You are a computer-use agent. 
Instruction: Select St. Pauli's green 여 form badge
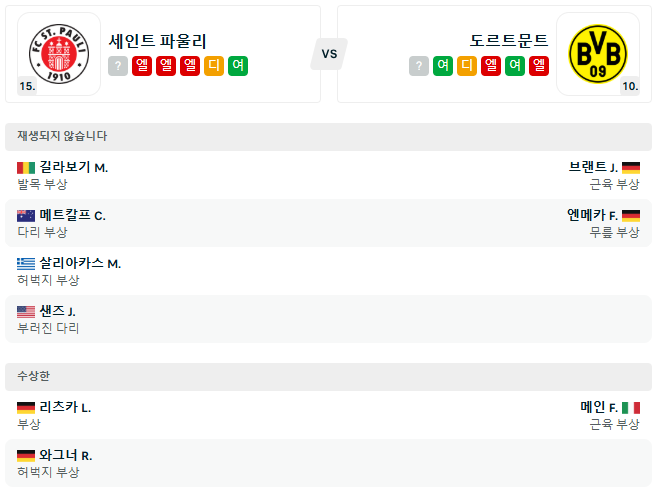click(x=238, y=66)
